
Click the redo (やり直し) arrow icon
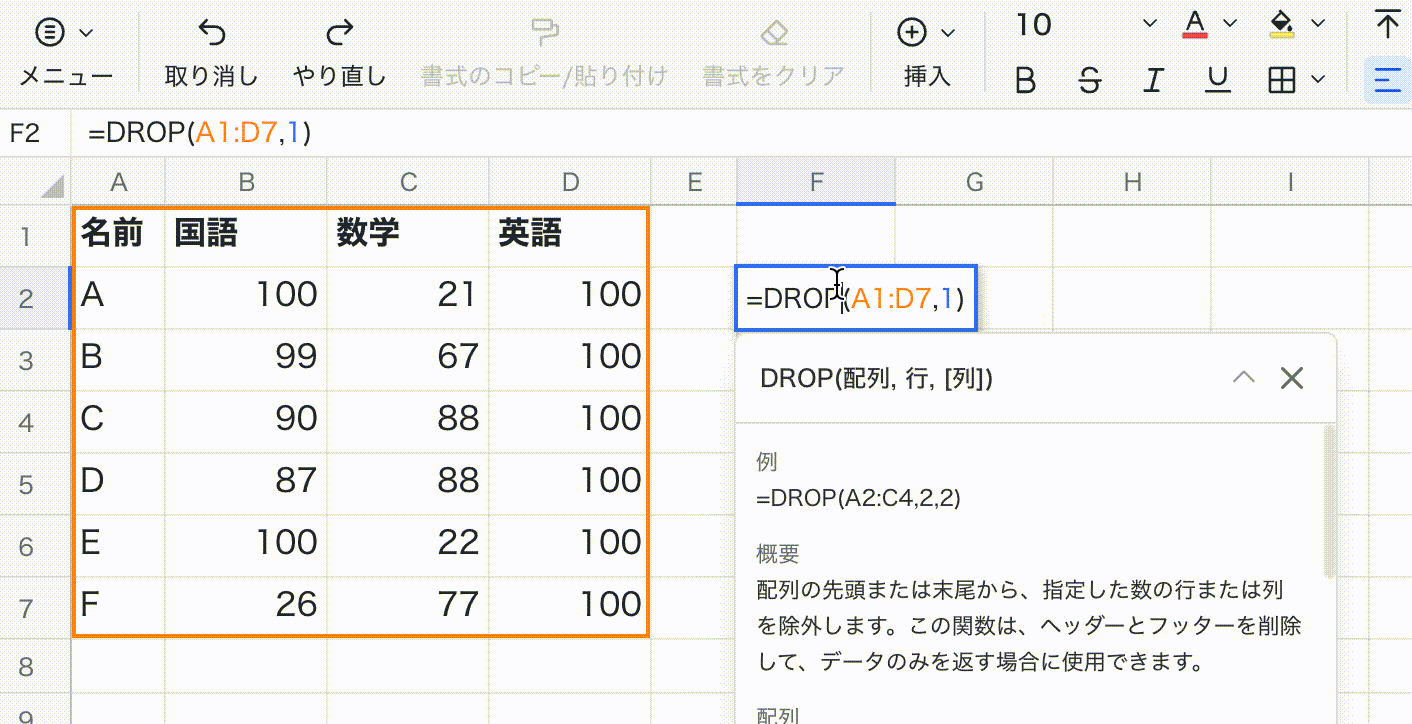340,33
